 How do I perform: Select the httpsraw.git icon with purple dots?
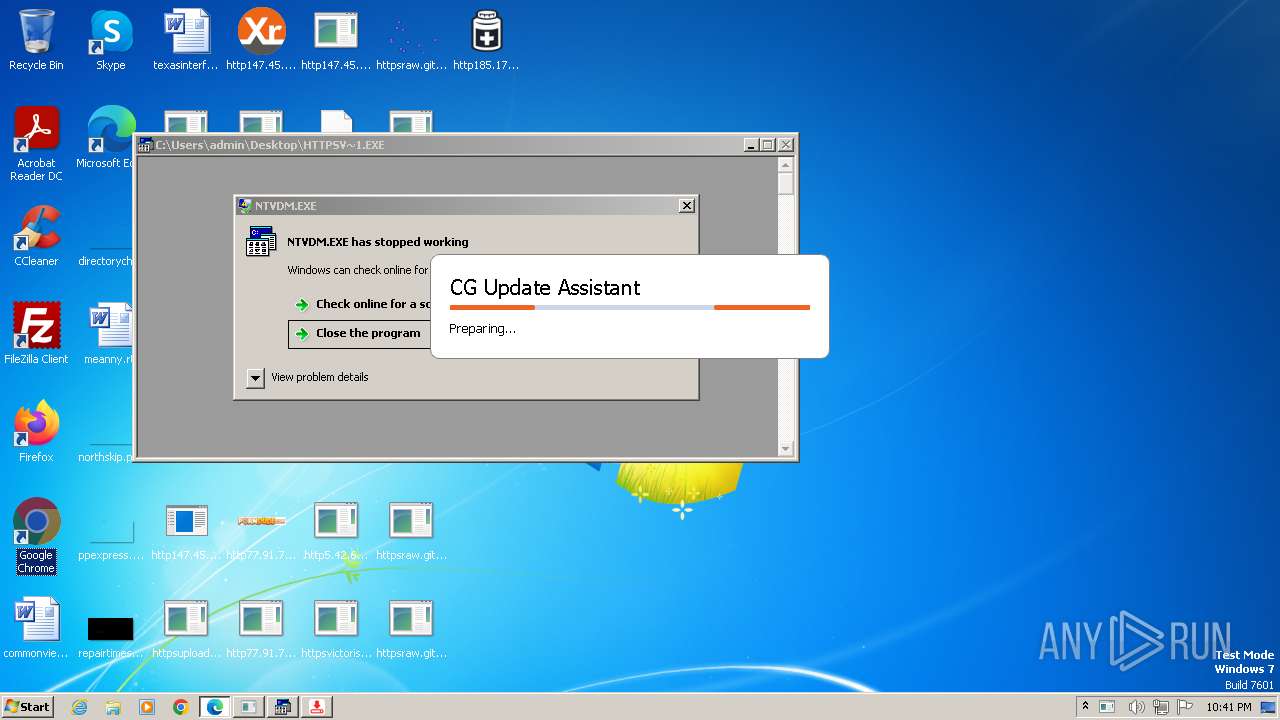(x=411, y=40)
